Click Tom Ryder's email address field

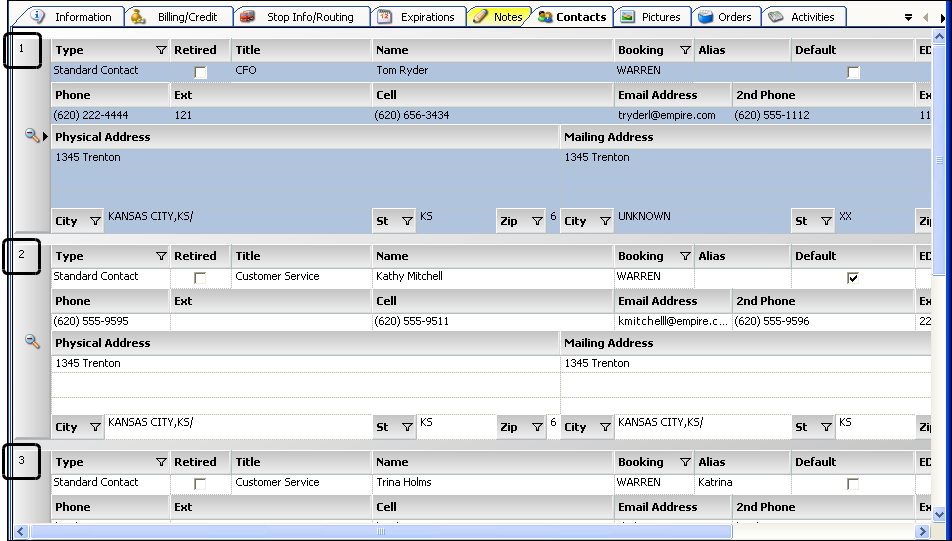pyautogui.click(x=667, y=116)
